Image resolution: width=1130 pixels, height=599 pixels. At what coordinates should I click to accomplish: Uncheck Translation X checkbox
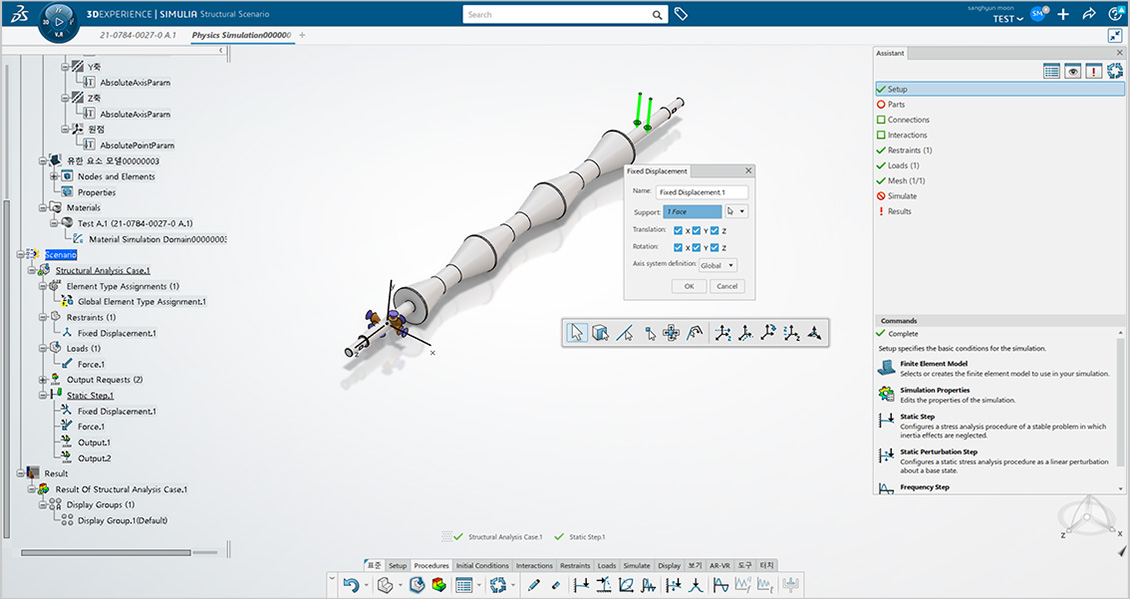[x=678, y=231]
